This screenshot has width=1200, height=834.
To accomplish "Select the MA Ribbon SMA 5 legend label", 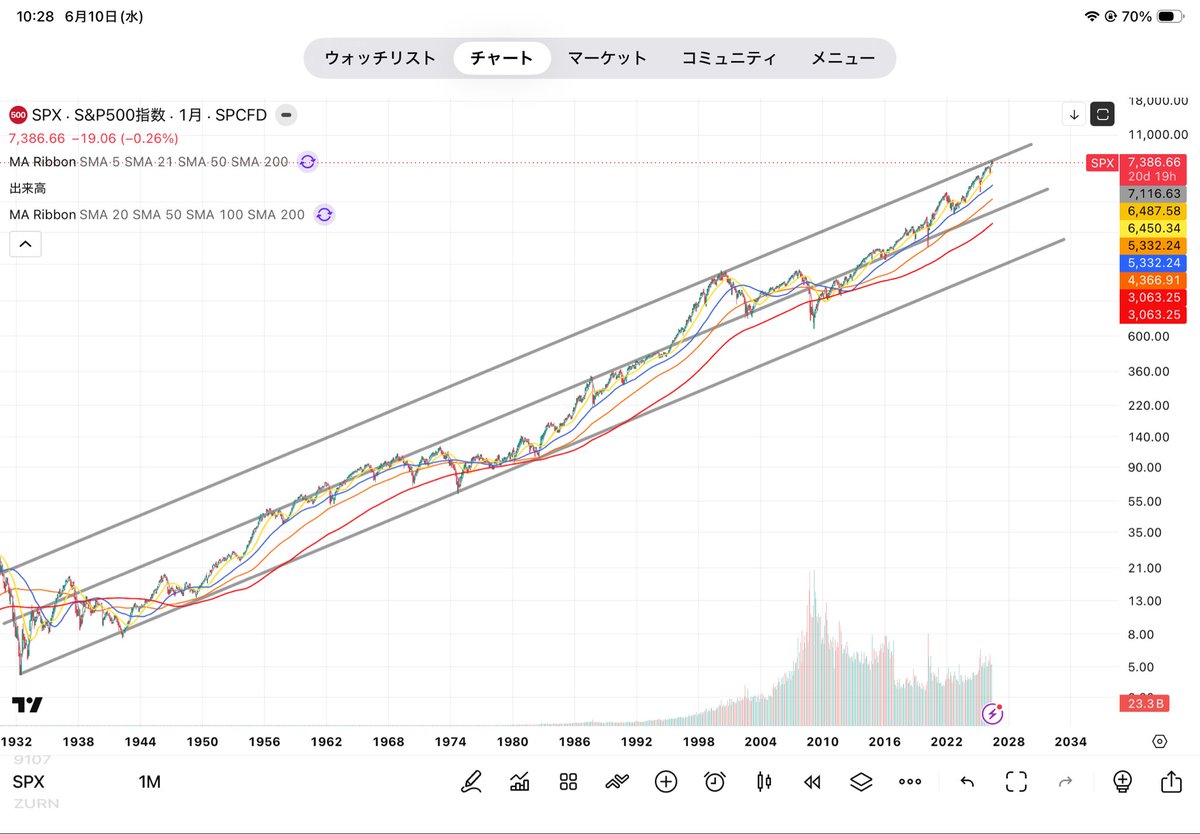I will click(x=150, y=161).
